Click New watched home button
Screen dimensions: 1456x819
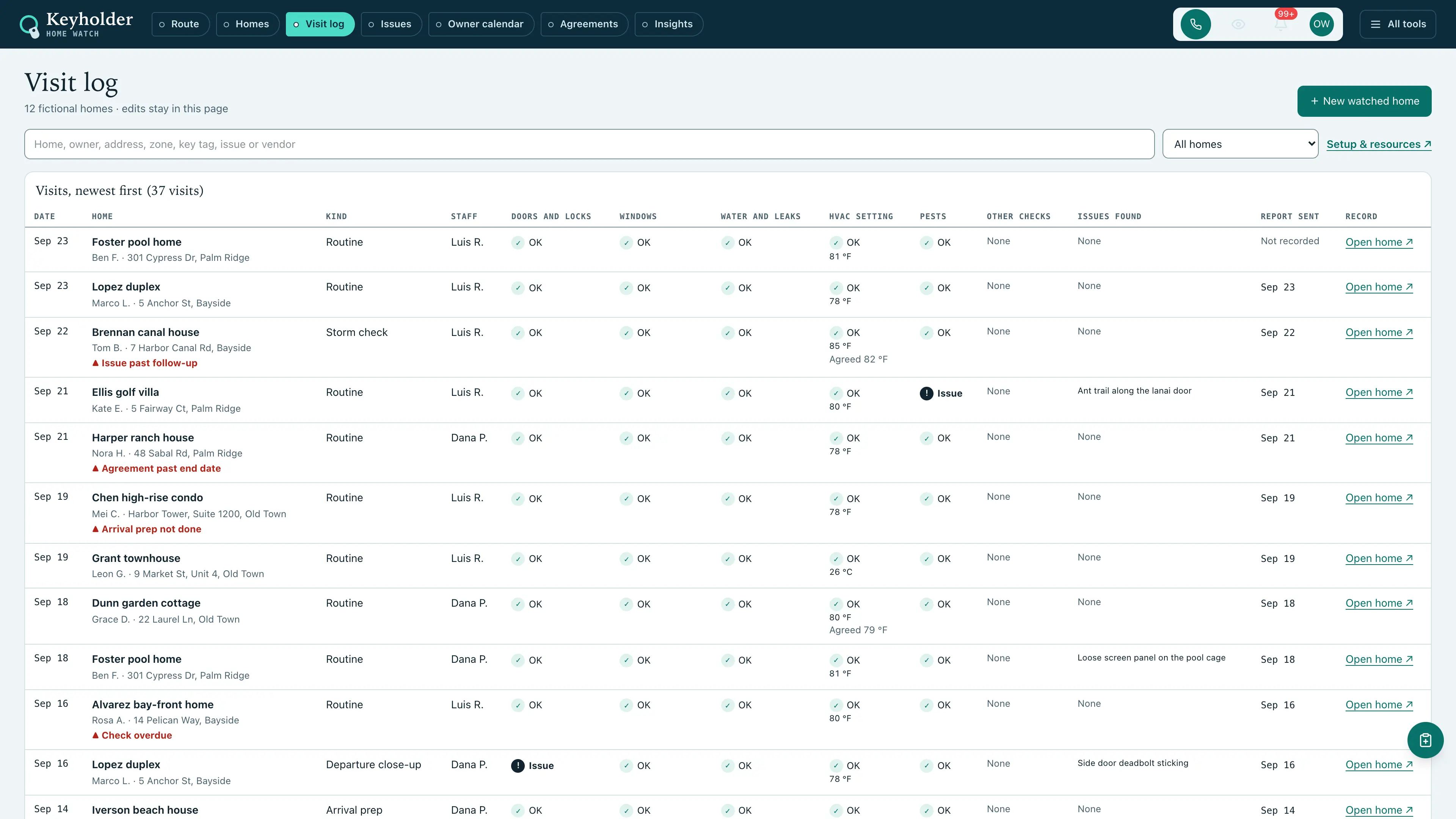1364,101
